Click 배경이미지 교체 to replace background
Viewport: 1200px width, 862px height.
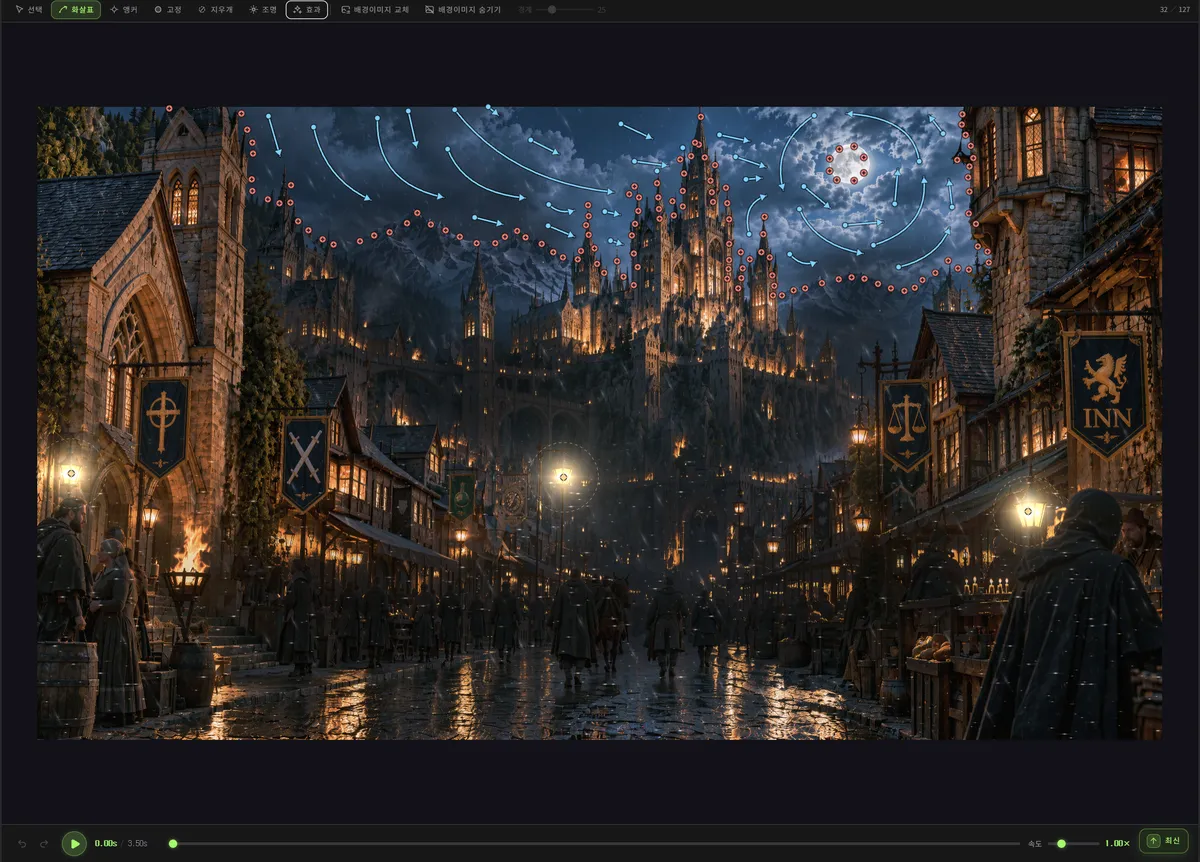click(x=375, y=10)
